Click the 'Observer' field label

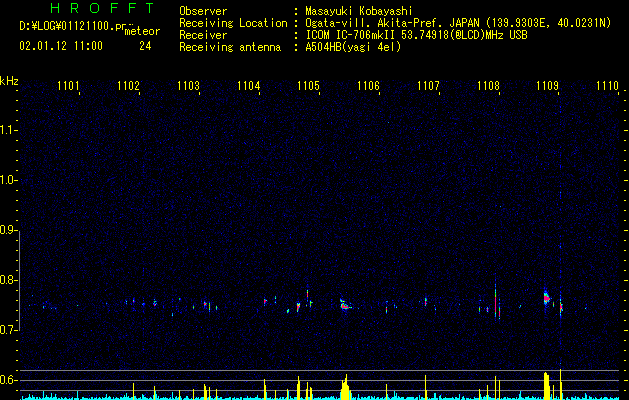tap(203, 11)
